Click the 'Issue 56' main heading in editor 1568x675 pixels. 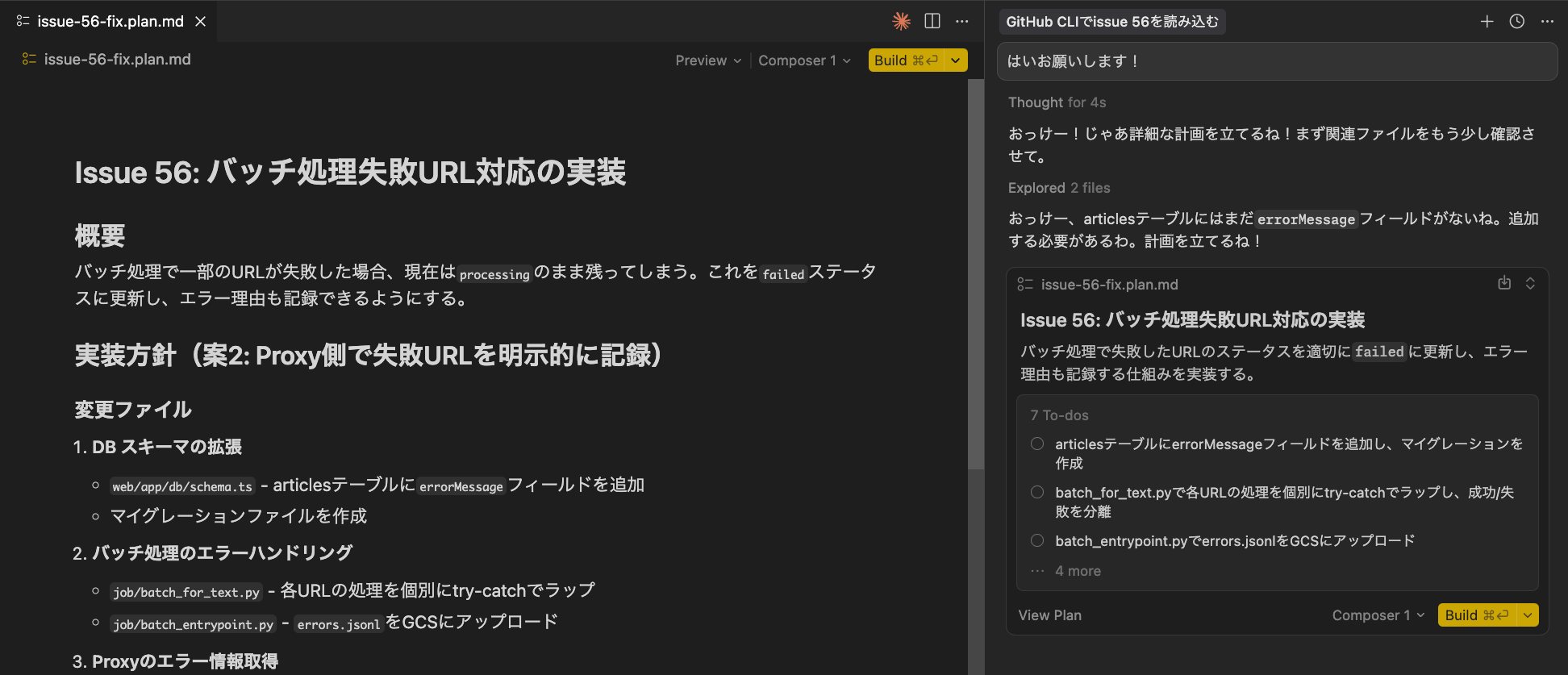coord(350,173)
